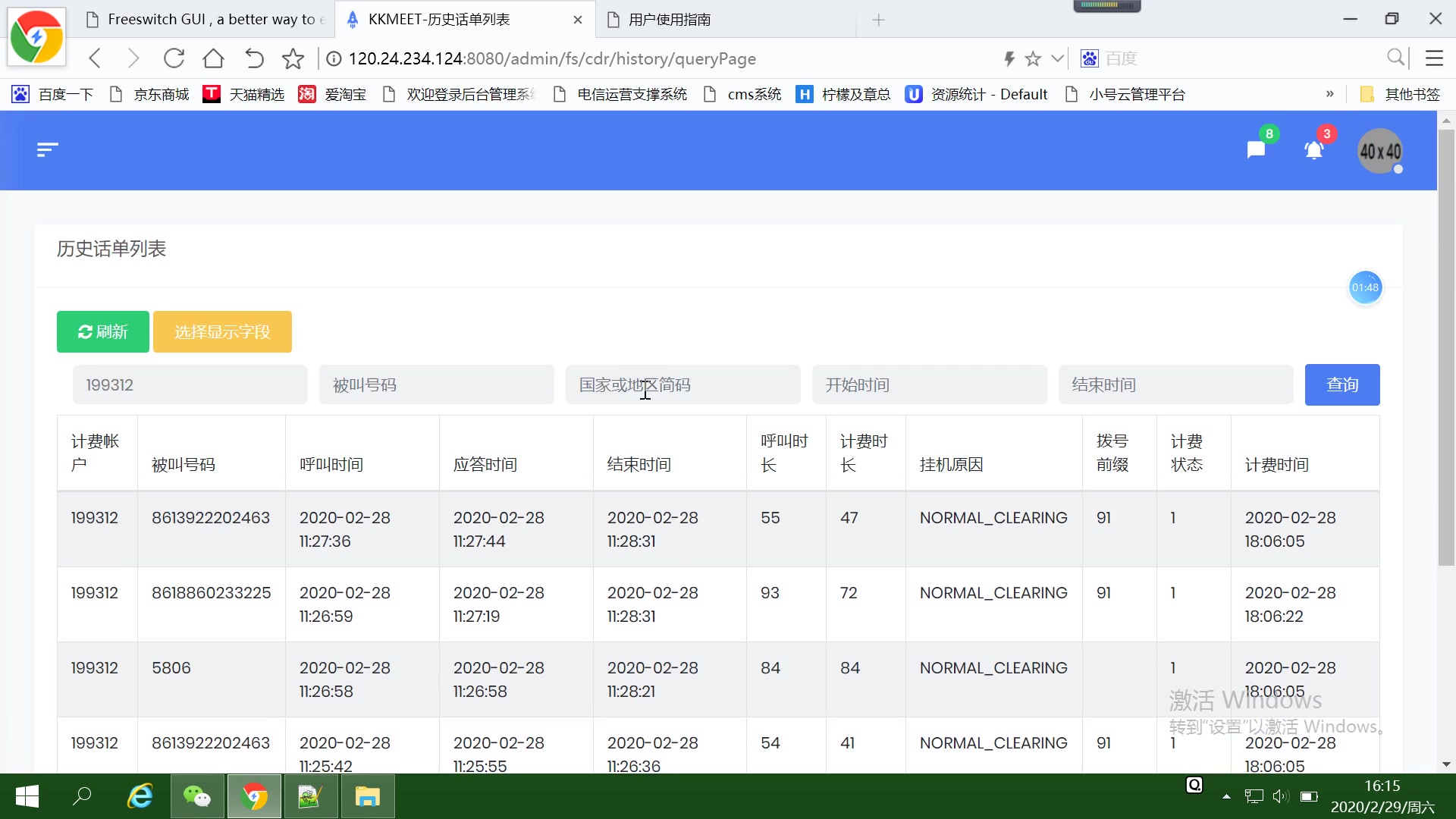Open the 结束时间 filter date field
The image size is (1456, 819).
[1176, 385]
